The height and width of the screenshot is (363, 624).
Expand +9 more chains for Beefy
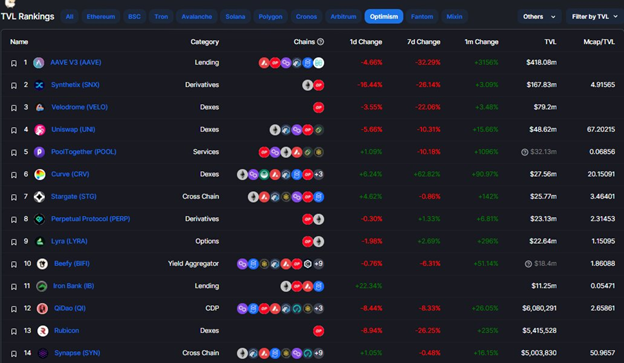coord(318,264)
